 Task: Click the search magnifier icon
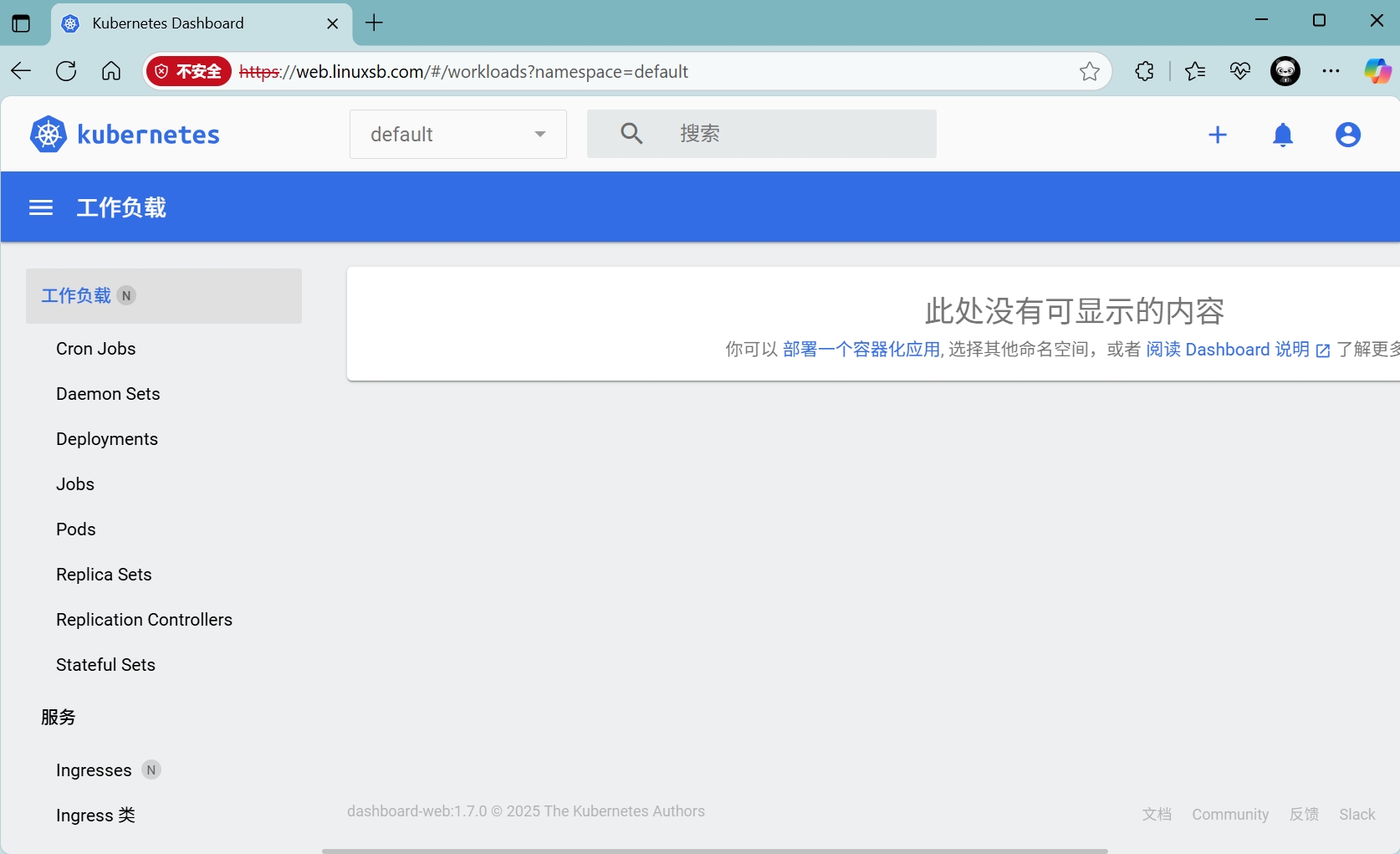pyautogui.click(x=631, y=134)
